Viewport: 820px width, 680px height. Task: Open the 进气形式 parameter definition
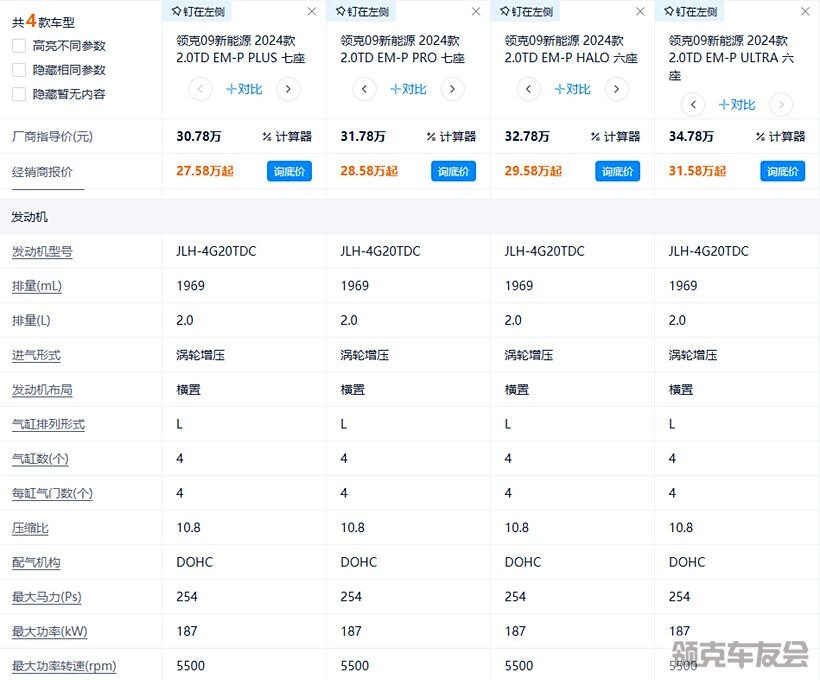coord(36,356)
